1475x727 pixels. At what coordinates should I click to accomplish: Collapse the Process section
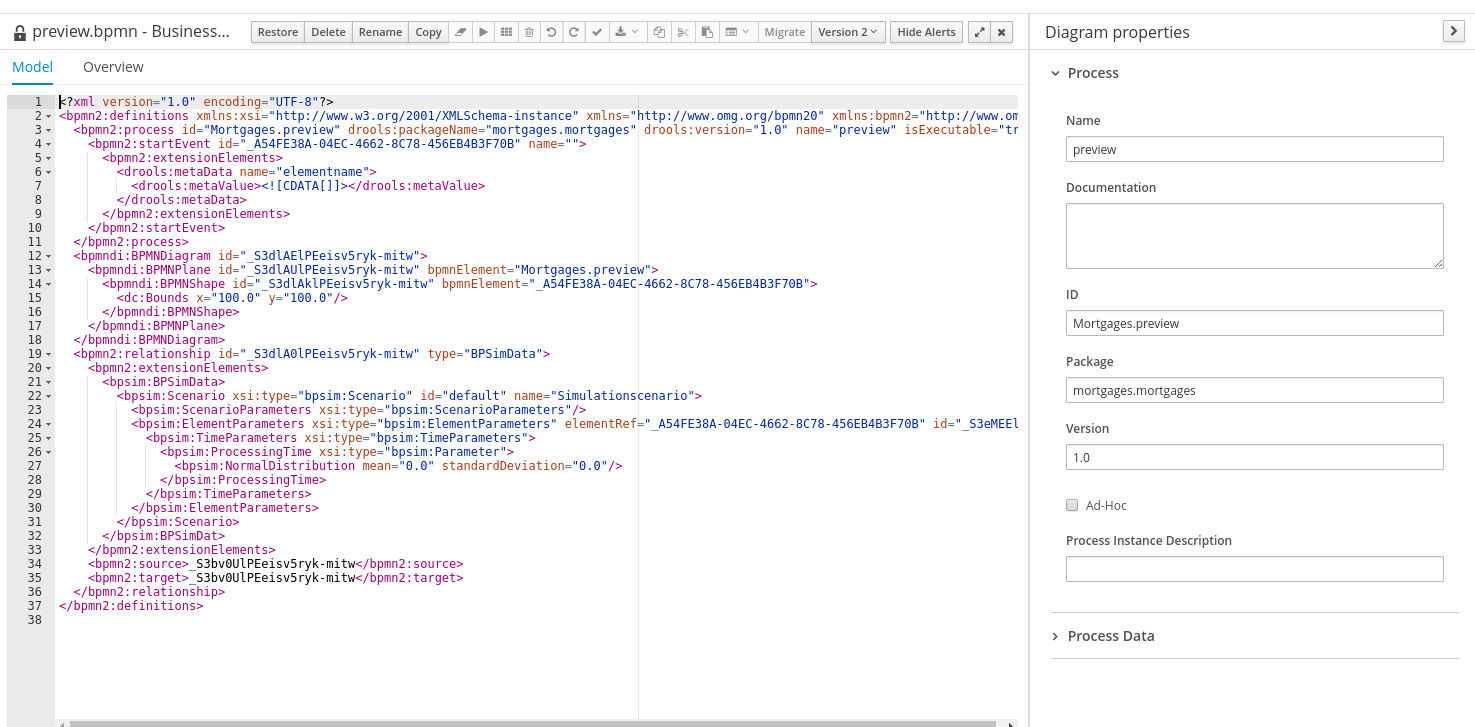coord(1092,73)
